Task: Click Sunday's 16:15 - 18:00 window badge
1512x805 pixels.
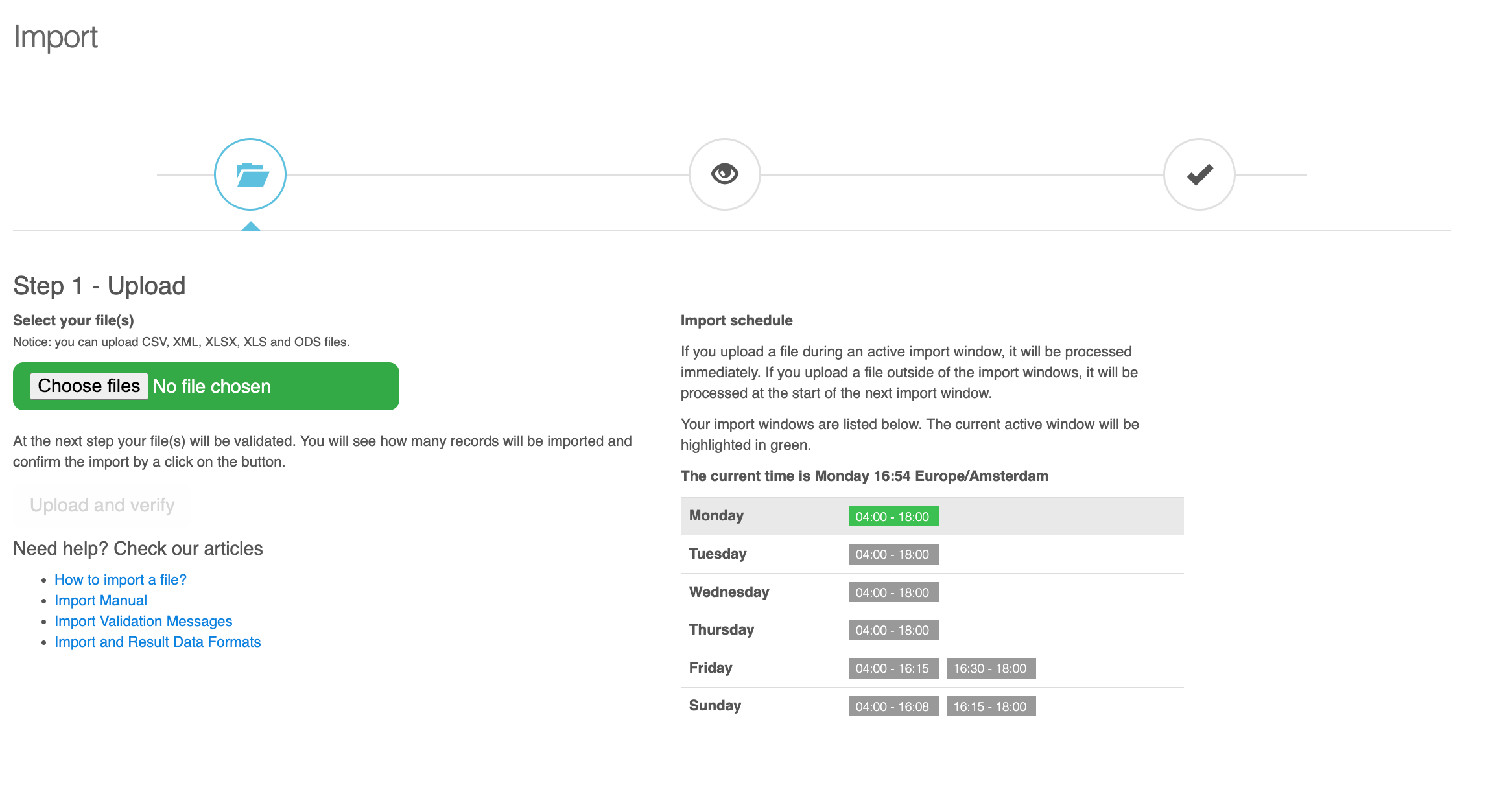Action: click(x=991, y=706)
